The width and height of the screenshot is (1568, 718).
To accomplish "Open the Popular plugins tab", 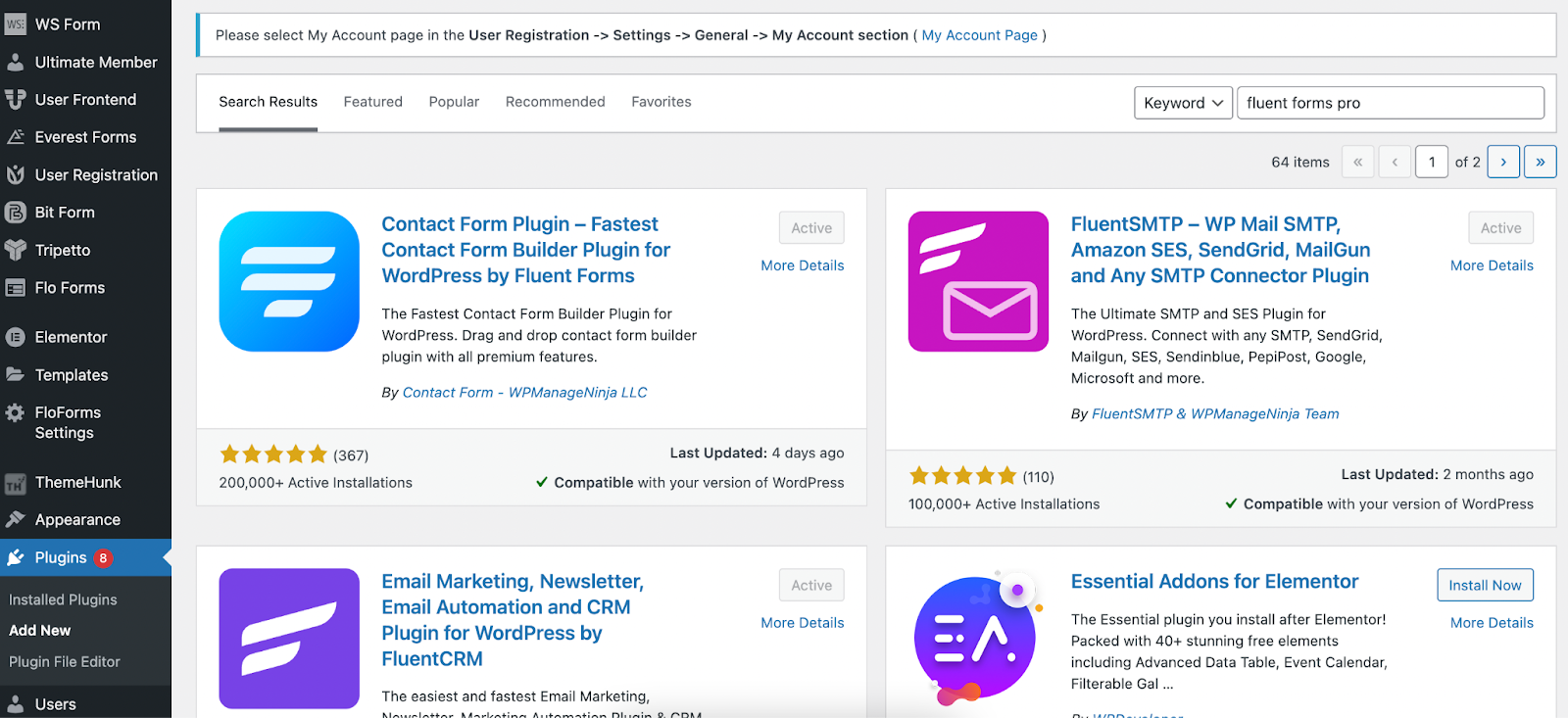I will (x=454, y=102).
